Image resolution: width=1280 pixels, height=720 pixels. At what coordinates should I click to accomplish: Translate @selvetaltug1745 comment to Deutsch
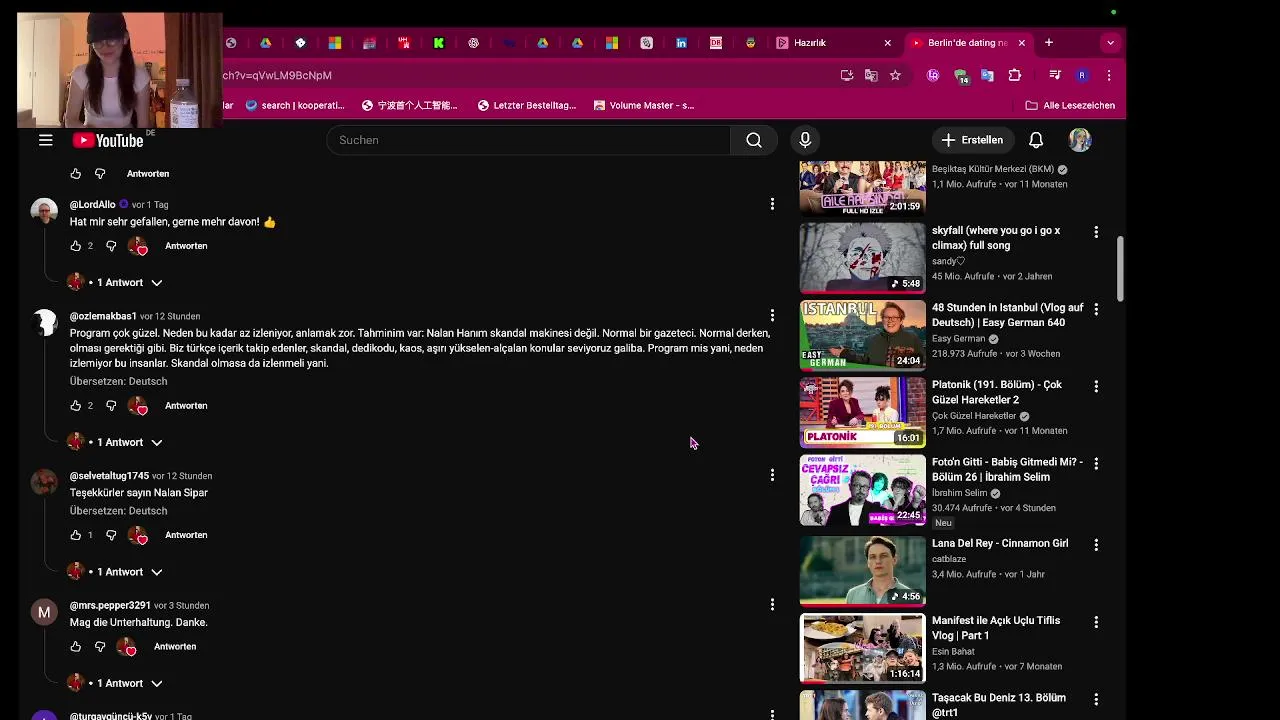point(118,511)
